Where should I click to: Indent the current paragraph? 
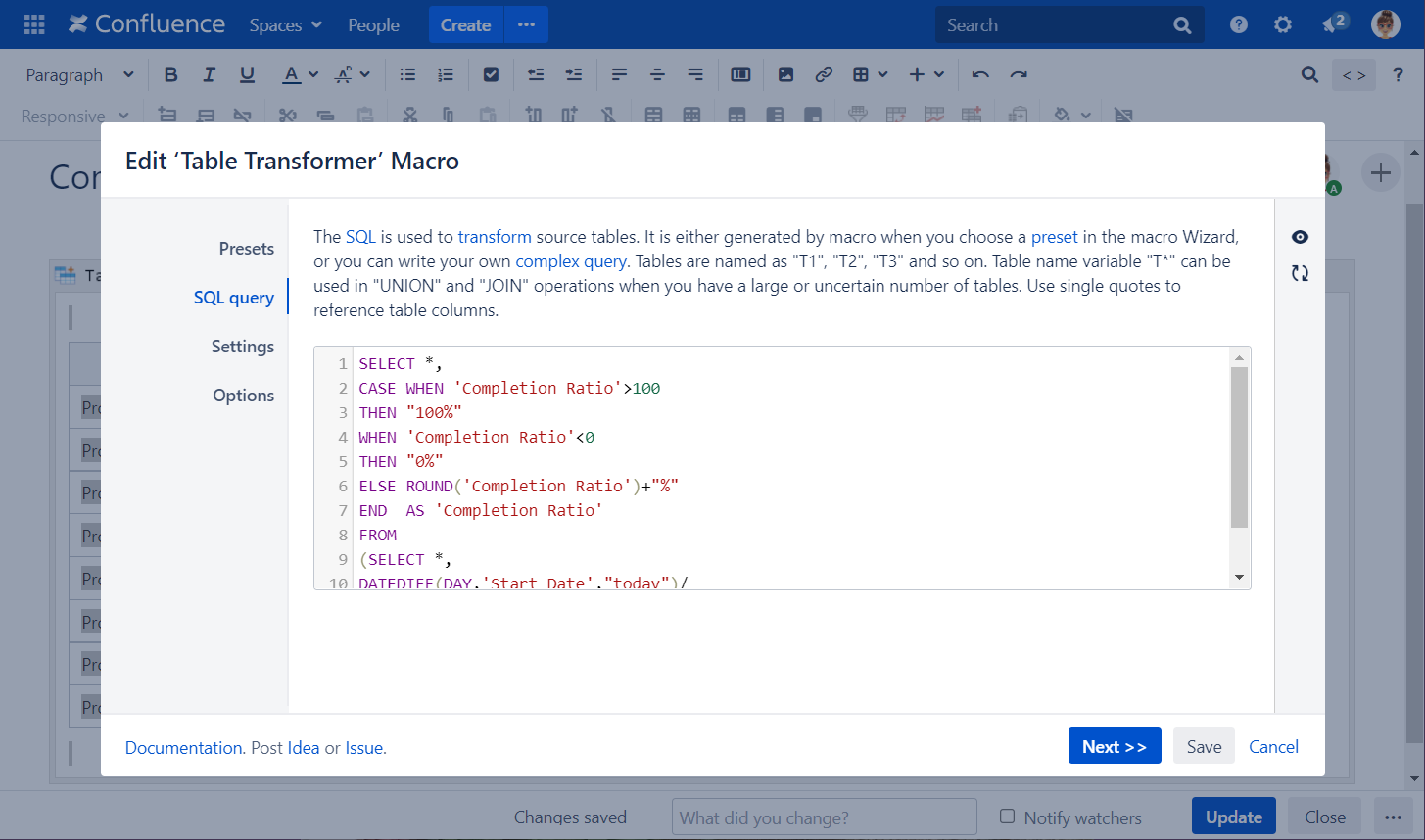tap(574, 74)
